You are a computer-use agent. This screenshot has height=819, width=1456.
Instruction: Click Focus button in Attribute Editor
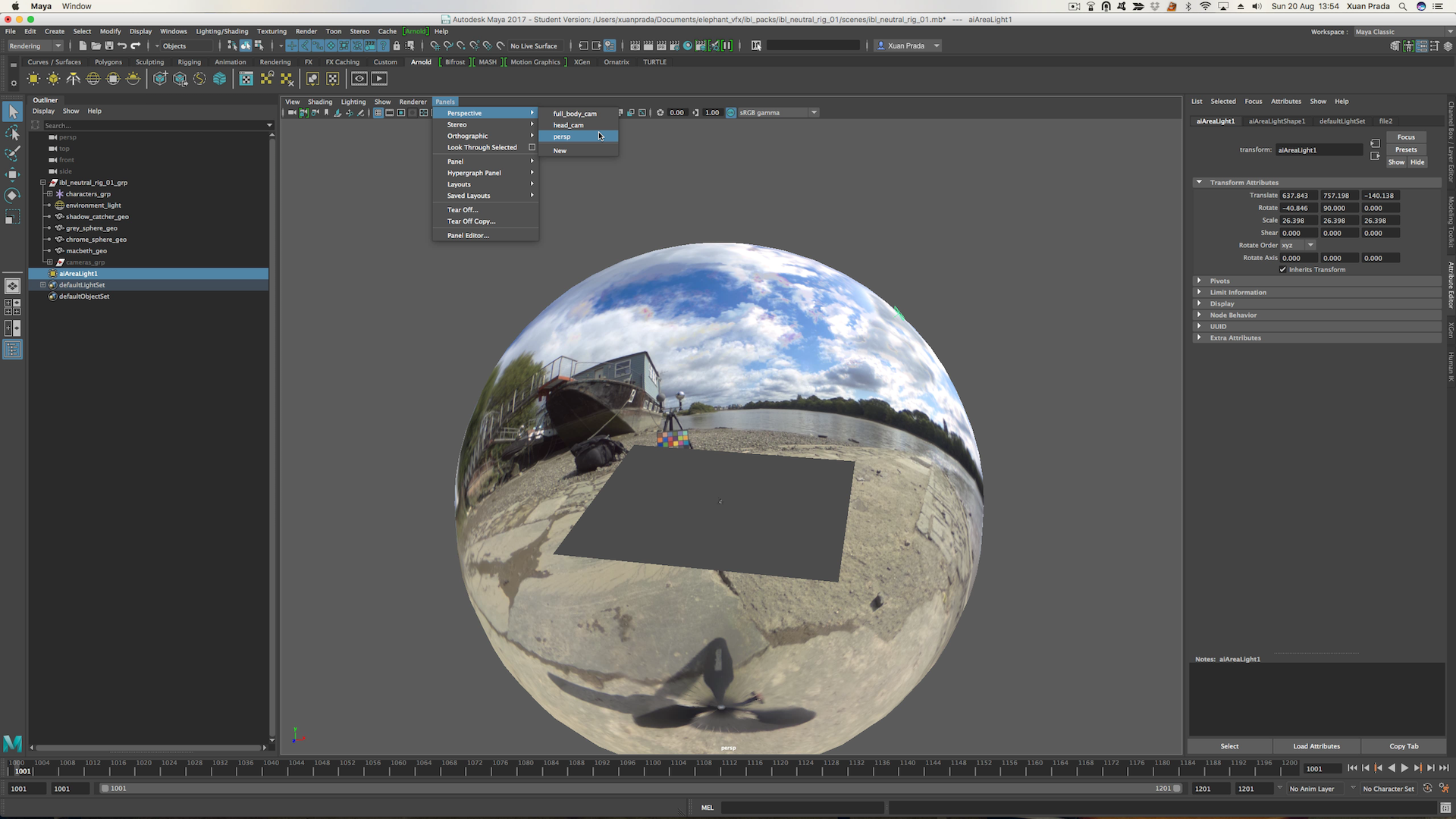coord(1406,137)
